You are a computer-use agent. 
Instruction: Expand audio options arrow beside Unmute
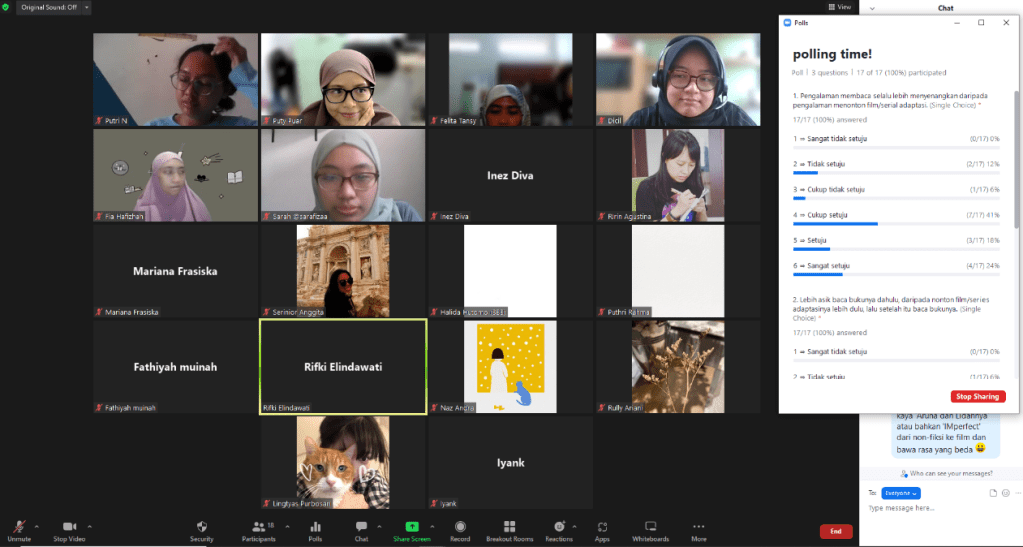[37, 525]
